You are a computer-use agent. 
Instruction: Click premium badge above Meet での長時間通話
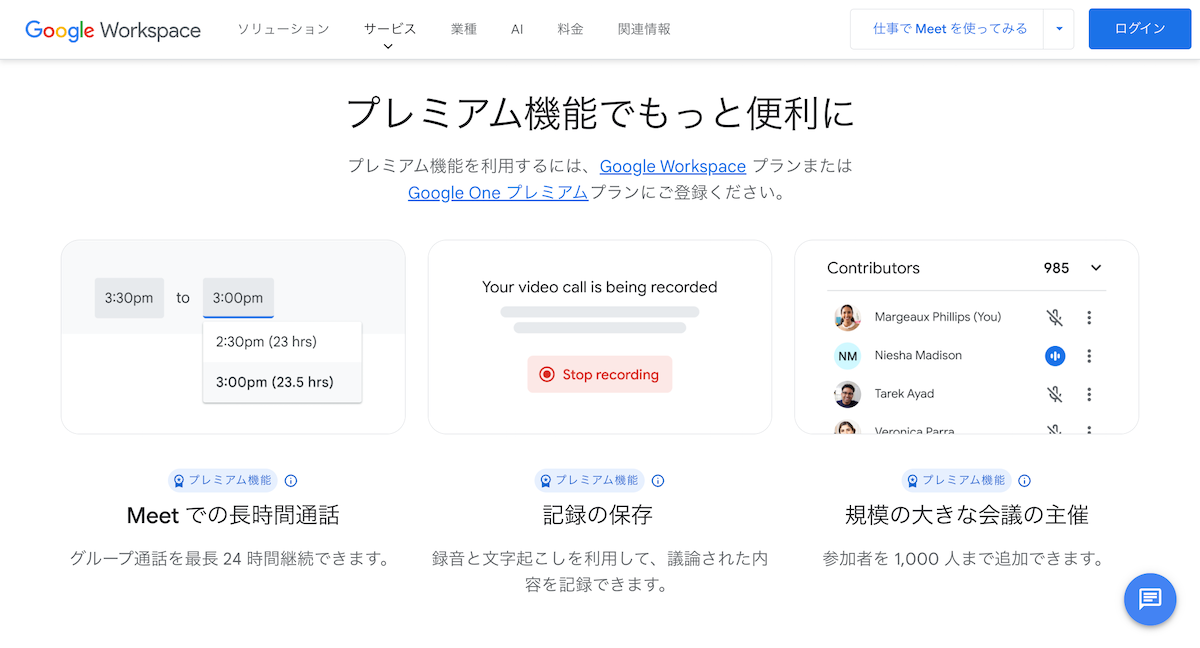point(223,481)
